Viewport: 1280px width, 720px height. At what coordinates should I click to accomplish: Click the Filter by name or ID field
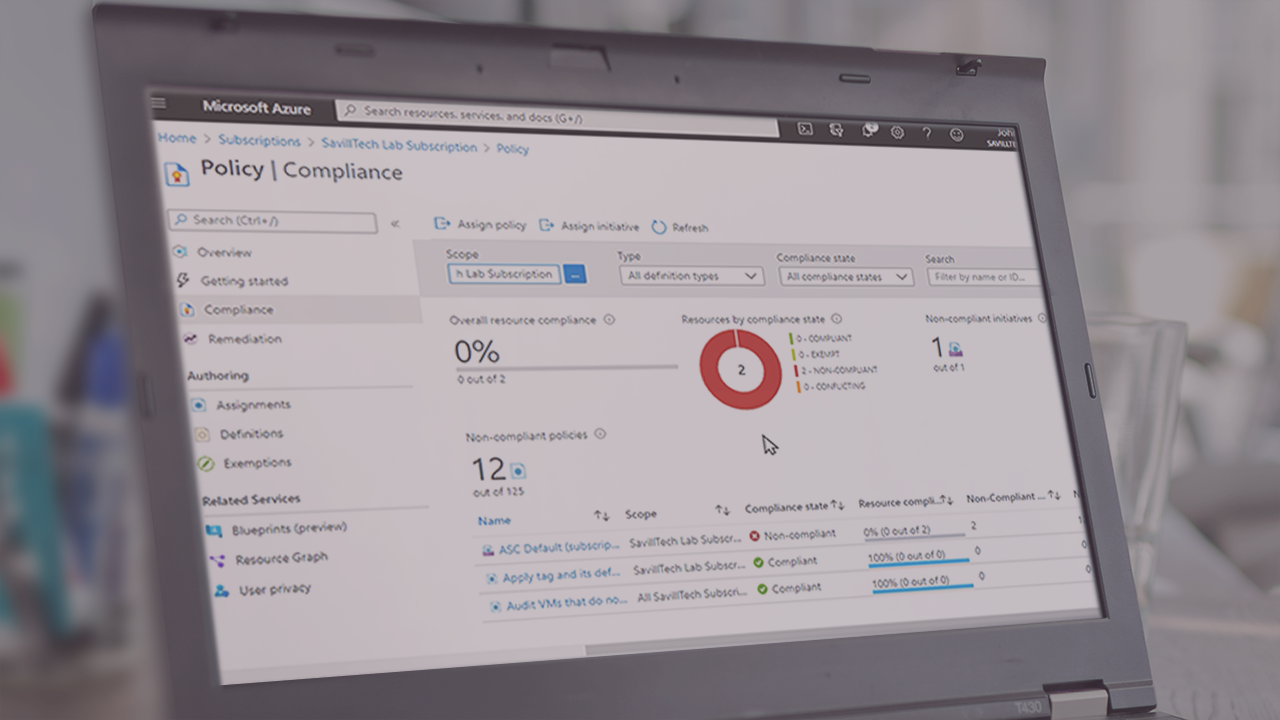pos(982,277)
